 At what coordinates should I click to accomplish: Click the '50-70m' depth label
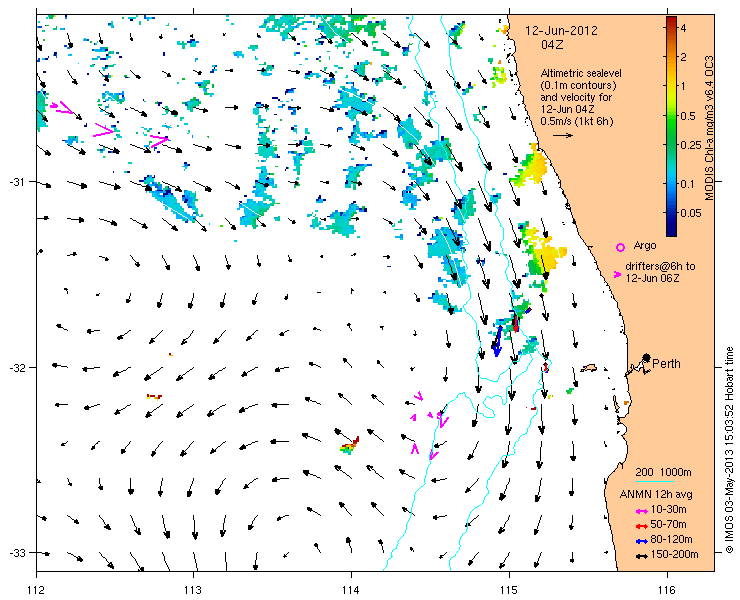tap(668, 524)
